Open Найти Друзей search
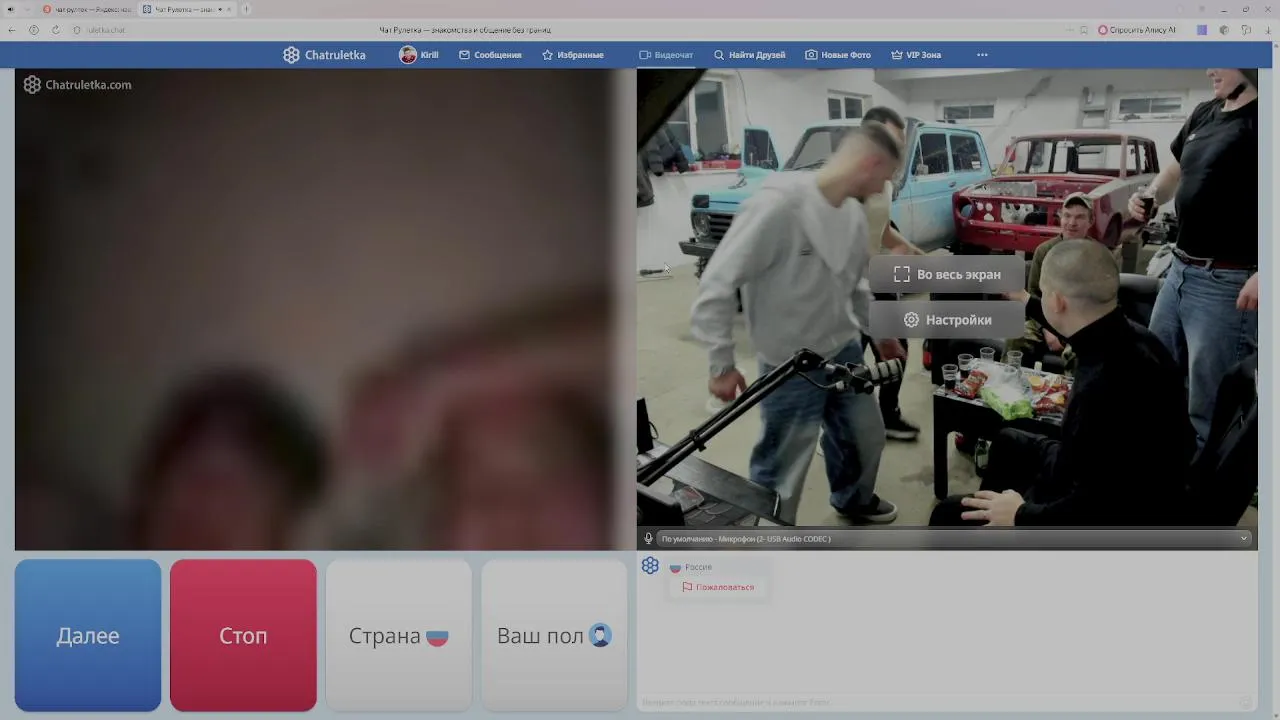Image resolution: width=1280 pixels, height=720 pixels. click(x=749, y=55)
